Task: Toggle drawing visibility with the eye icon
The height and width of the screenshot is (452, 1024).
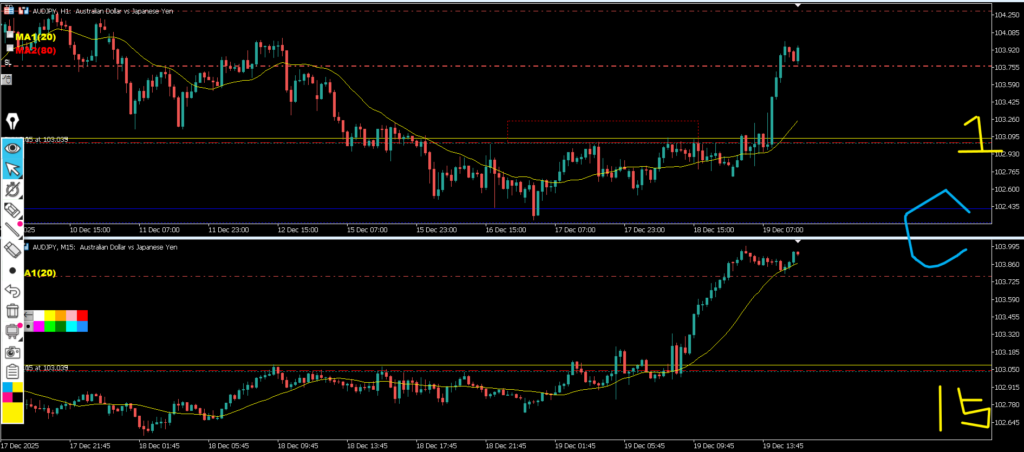Action: 12,146
